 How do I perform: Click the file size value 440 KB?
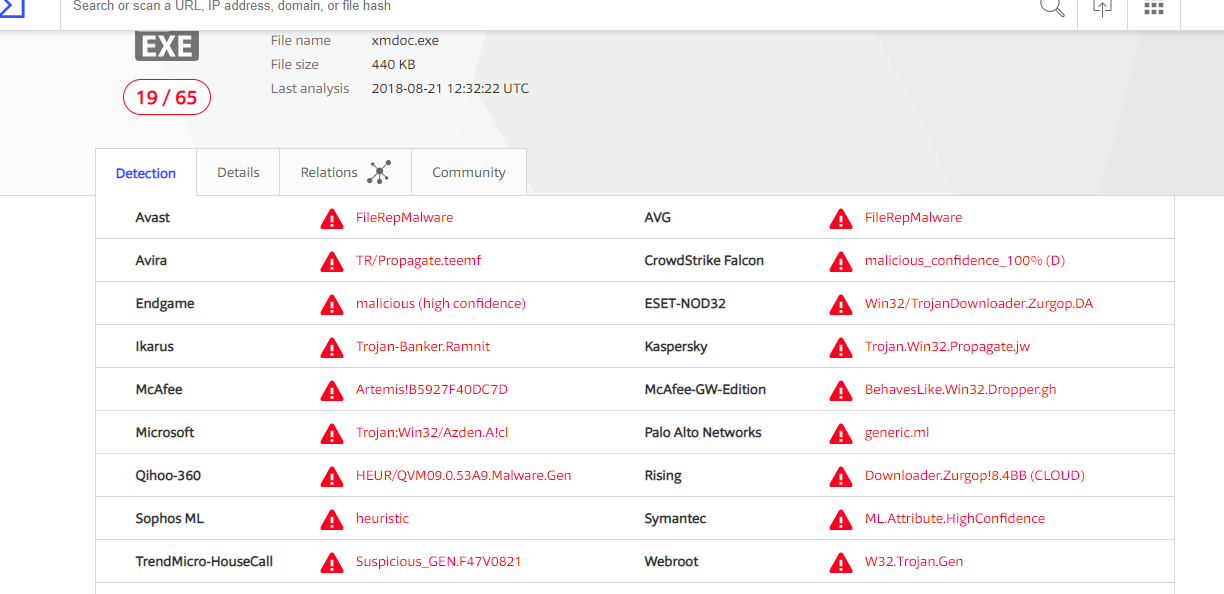point(393,65)
